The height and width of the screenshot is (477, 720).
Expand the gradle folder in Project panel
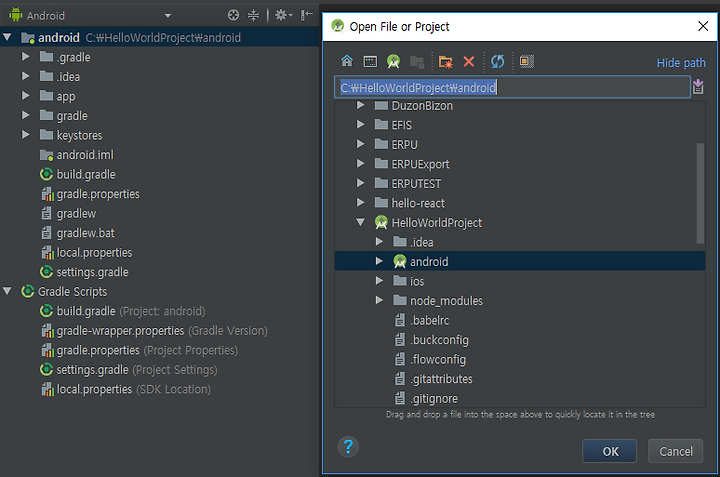click(x=26, y=115)
